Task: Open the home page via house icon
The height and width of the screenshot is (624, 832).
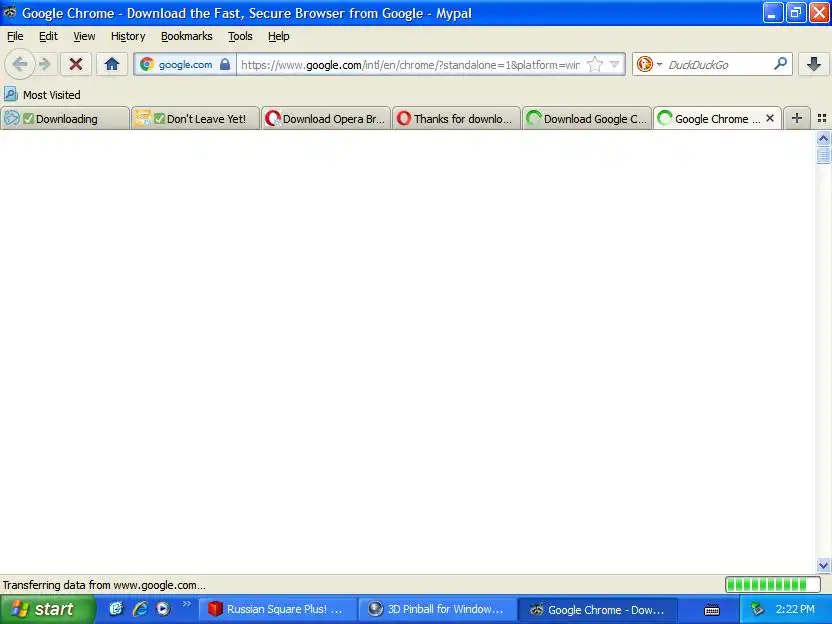Action: (111, 64)
